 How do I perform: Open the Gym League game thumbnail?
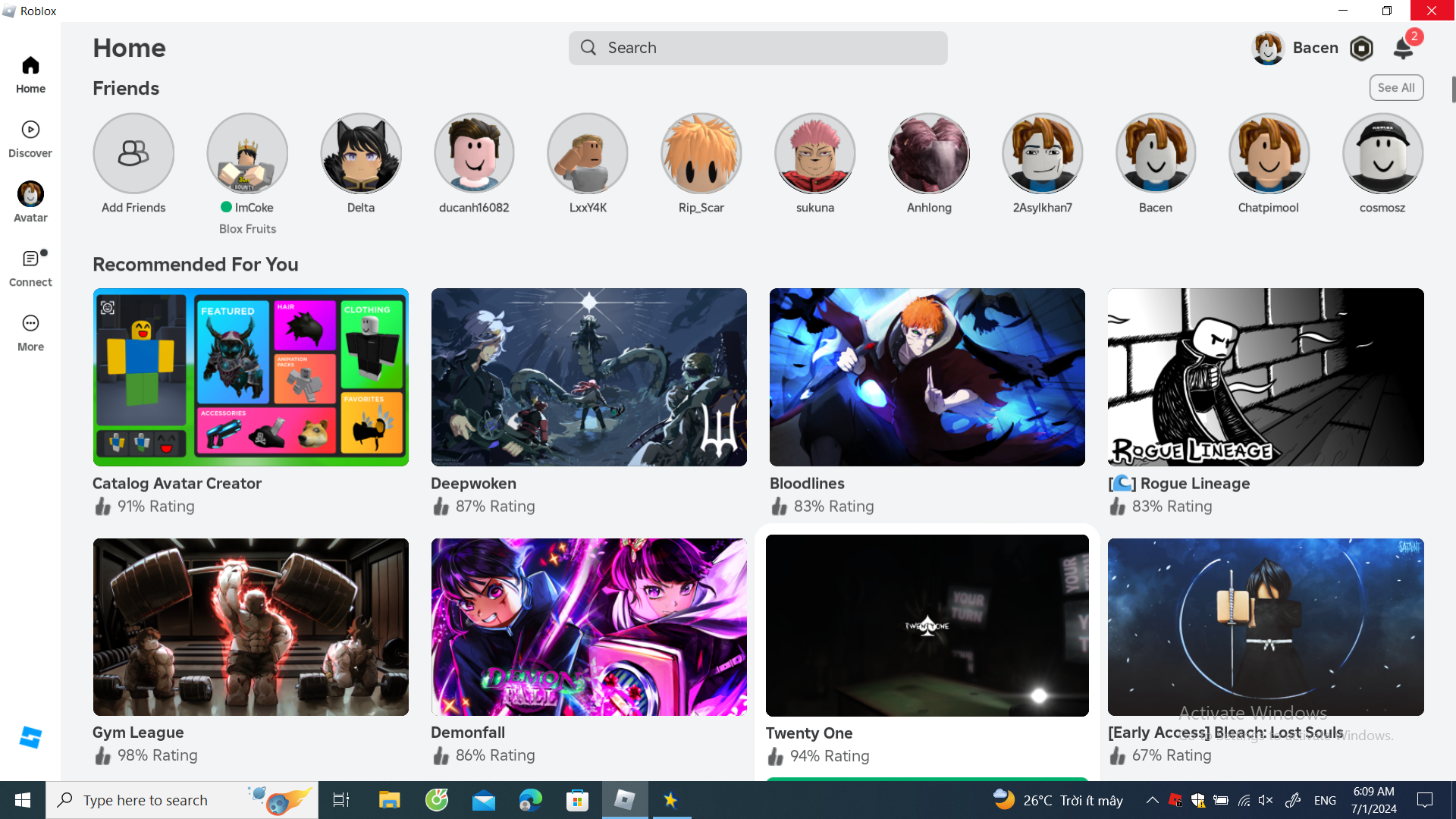coord(251,627)
